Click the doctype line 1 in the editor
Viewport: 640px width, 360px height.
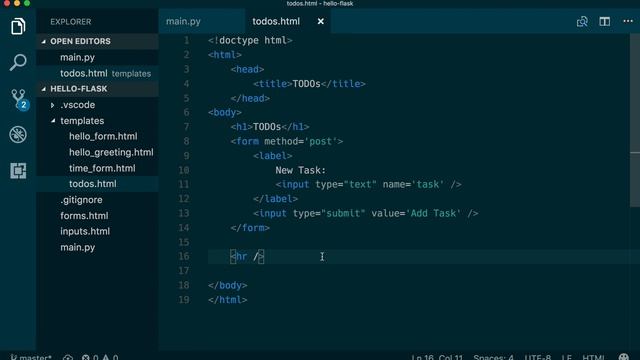point(250,40)
